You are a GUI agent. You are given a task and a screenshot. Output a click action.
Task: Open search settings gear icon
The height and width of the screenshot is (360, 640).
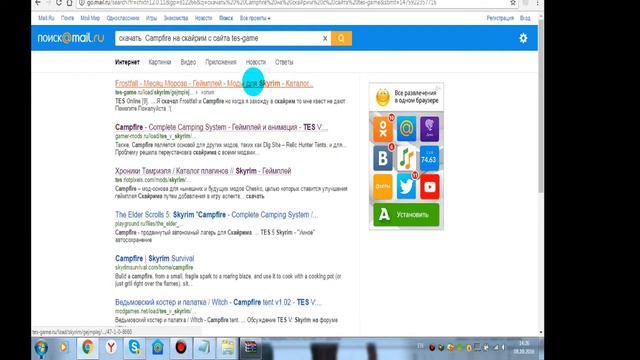(523, 38)
